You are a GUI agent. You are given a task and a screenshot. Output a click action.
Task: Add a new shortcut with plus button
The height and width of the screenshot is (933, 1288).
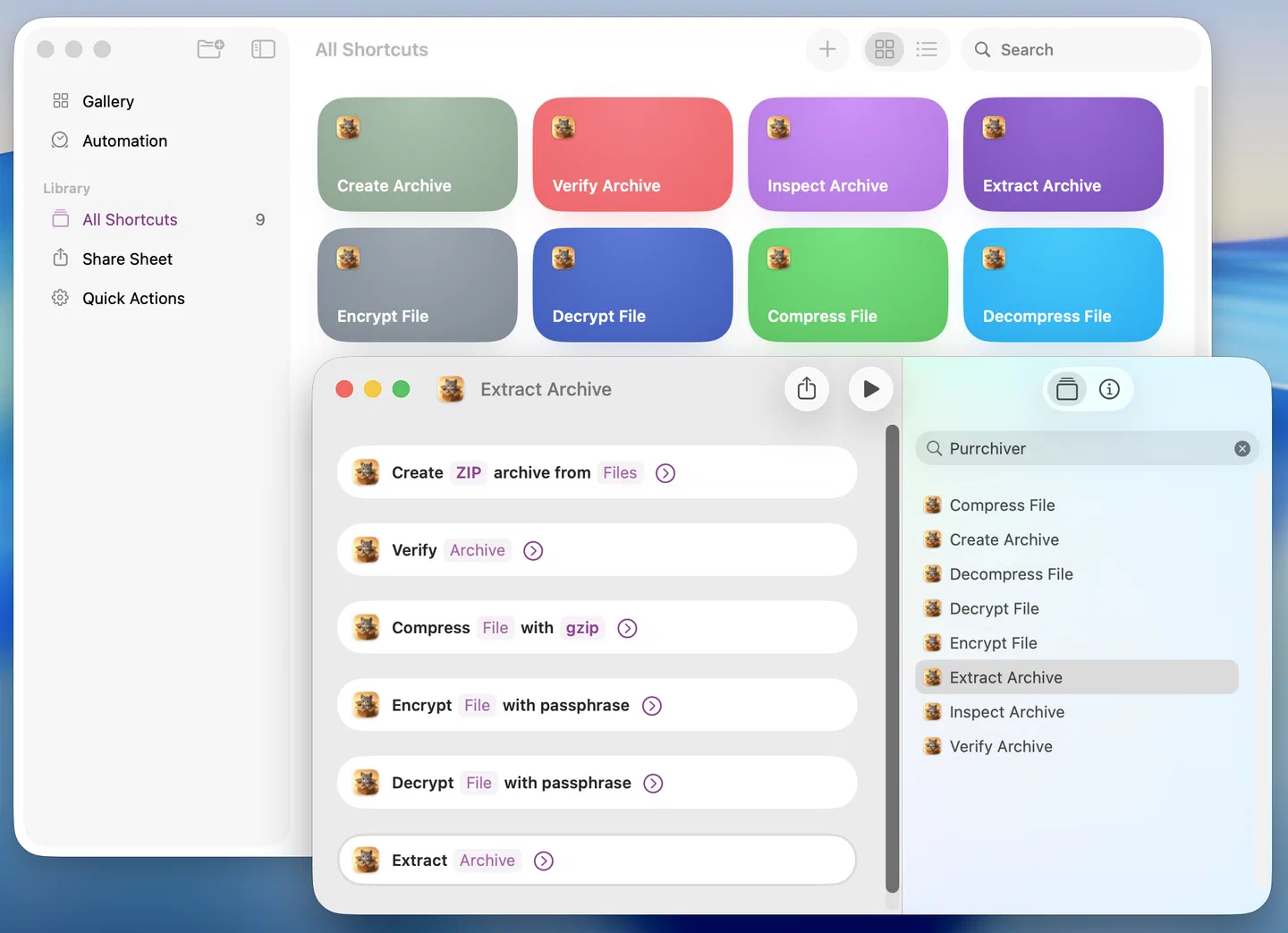(x=827, y=49)
